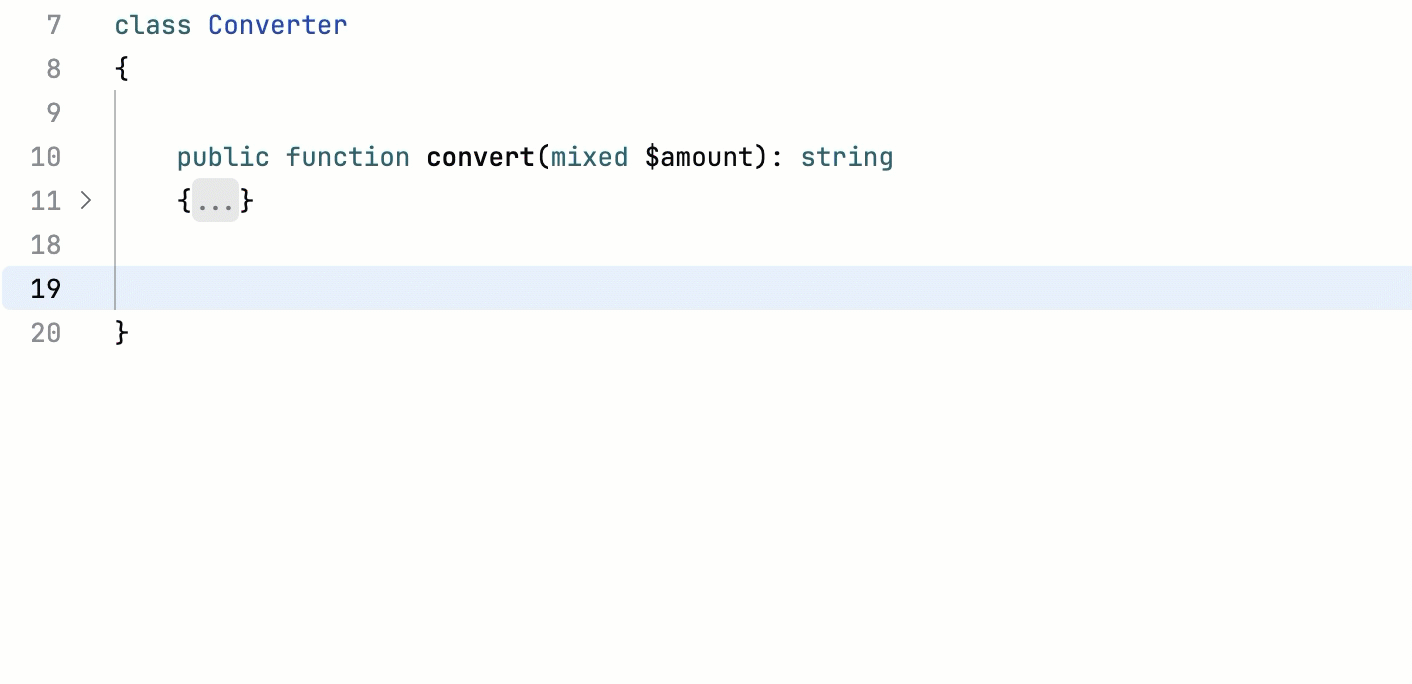
Task: Expand the folded convert method chevron
Action: pos(86,201)
